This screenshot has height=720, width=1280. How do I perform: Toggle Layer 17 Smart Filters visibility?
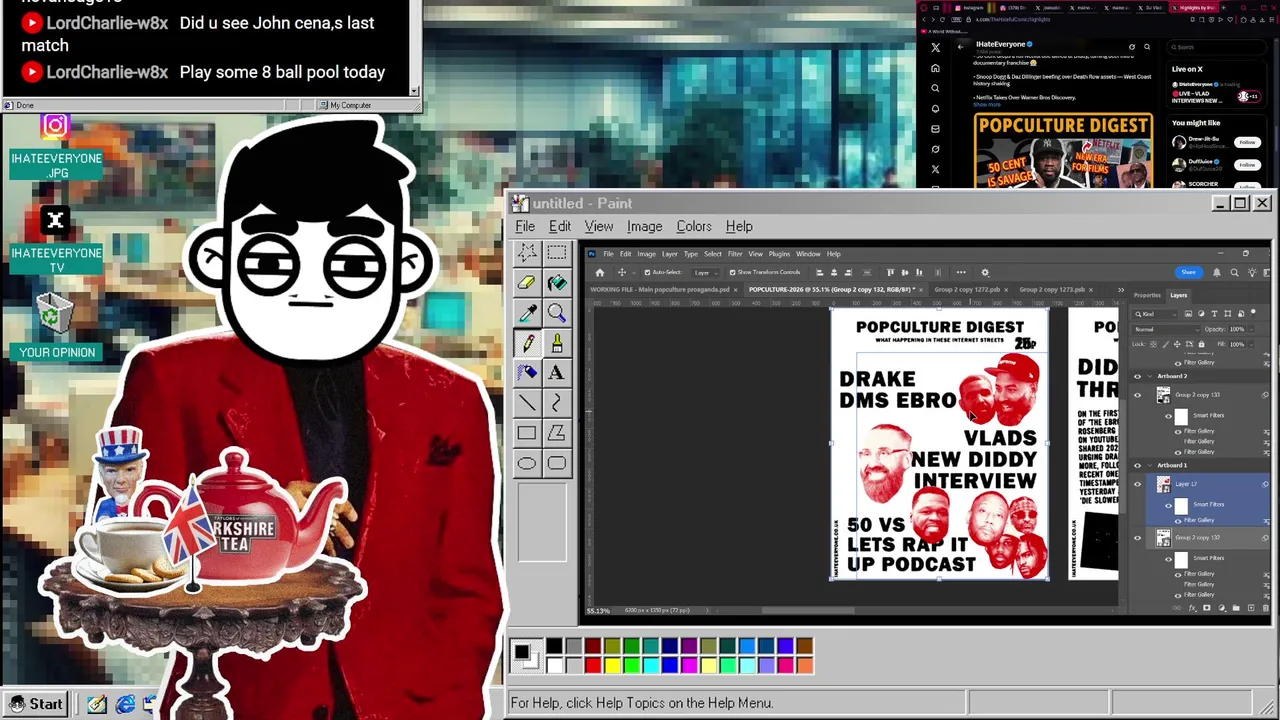(x=1168, y=505)
